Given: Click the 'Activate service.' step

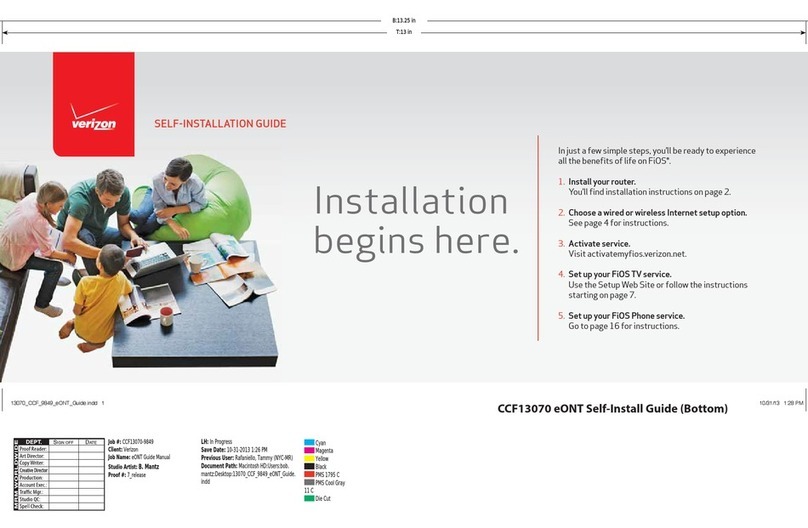Looking at the screenshot, I should (599, 243).
